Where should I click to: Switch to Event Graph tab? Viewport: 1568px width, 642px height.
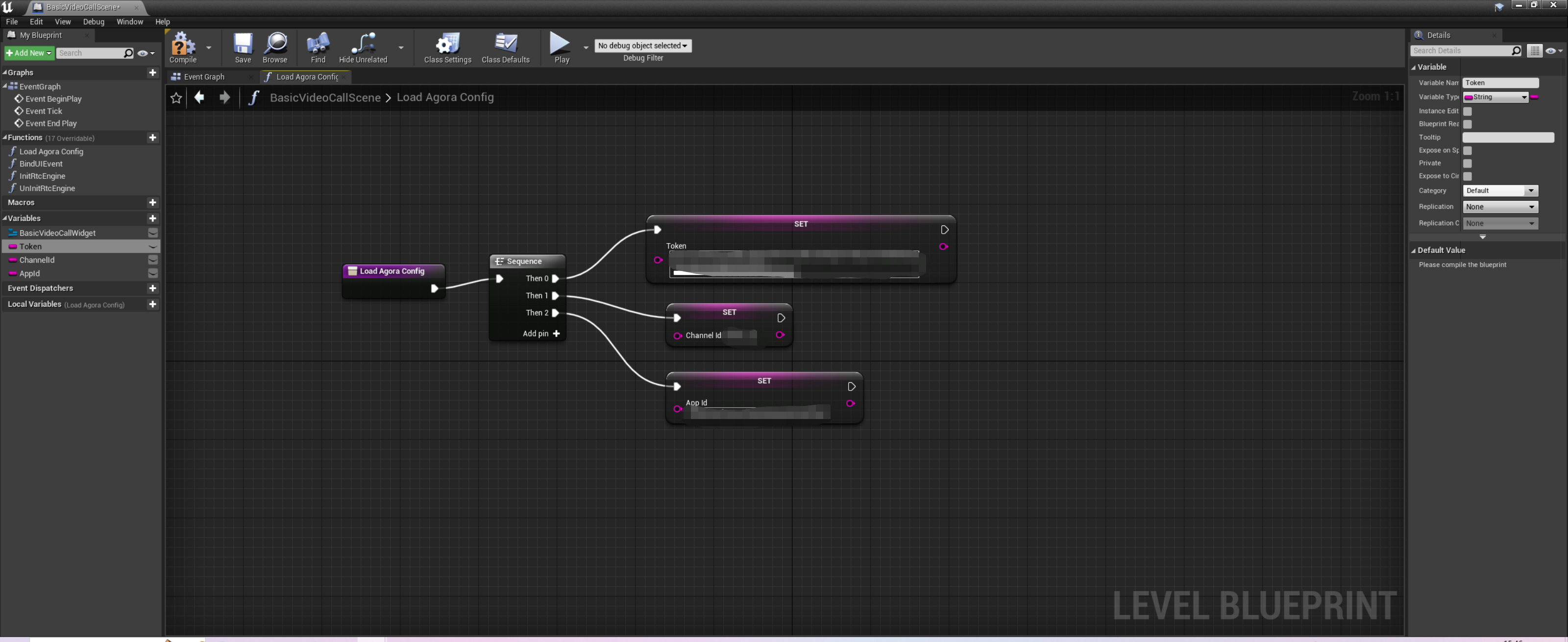(x=204, y=76)
